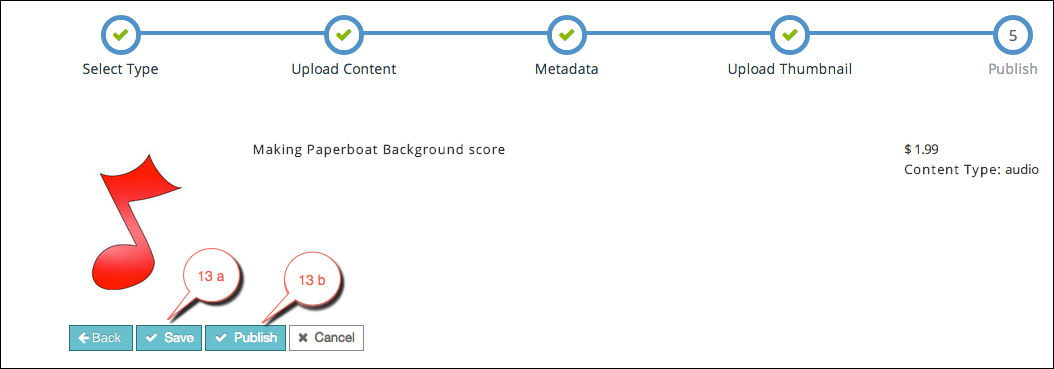This screenshot has width=1054, height=369.
Task: Click the $ 1.99 price text
Action: click(x=924, y=149)
